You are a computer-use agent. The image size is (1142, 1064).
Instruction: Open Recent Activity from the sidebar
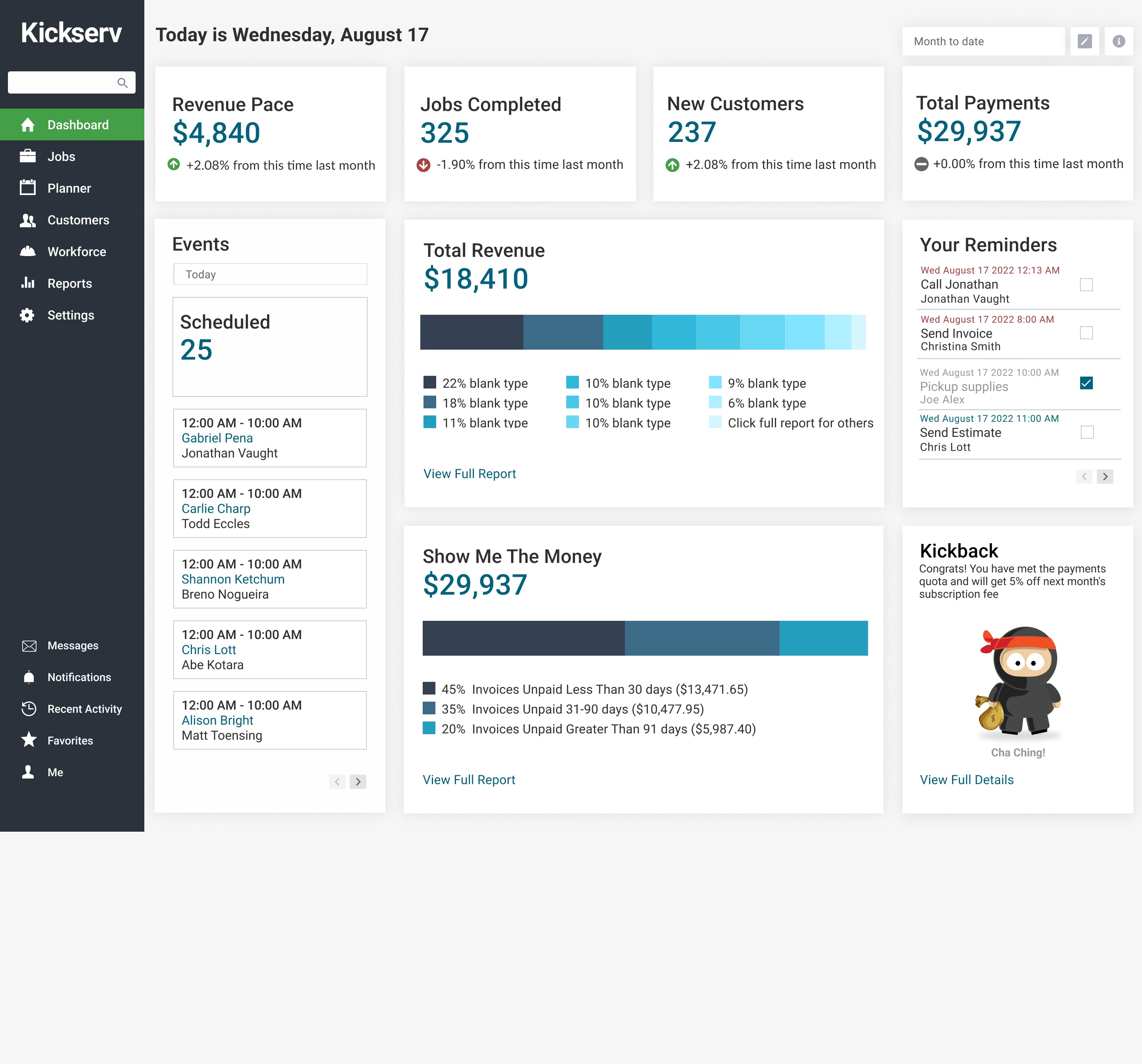[84, 708]
